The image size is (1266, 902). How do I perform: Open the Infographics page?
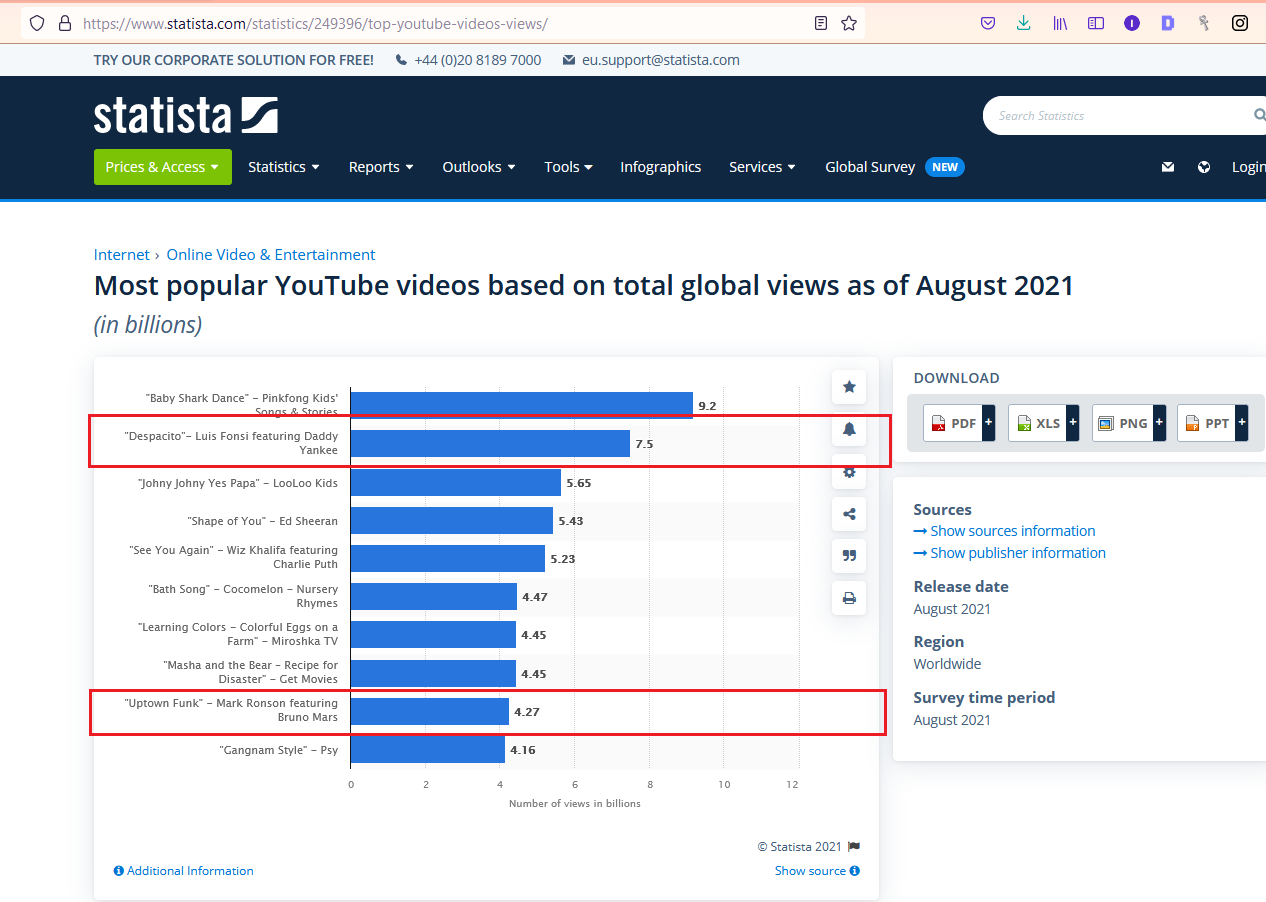coord(660,167)
